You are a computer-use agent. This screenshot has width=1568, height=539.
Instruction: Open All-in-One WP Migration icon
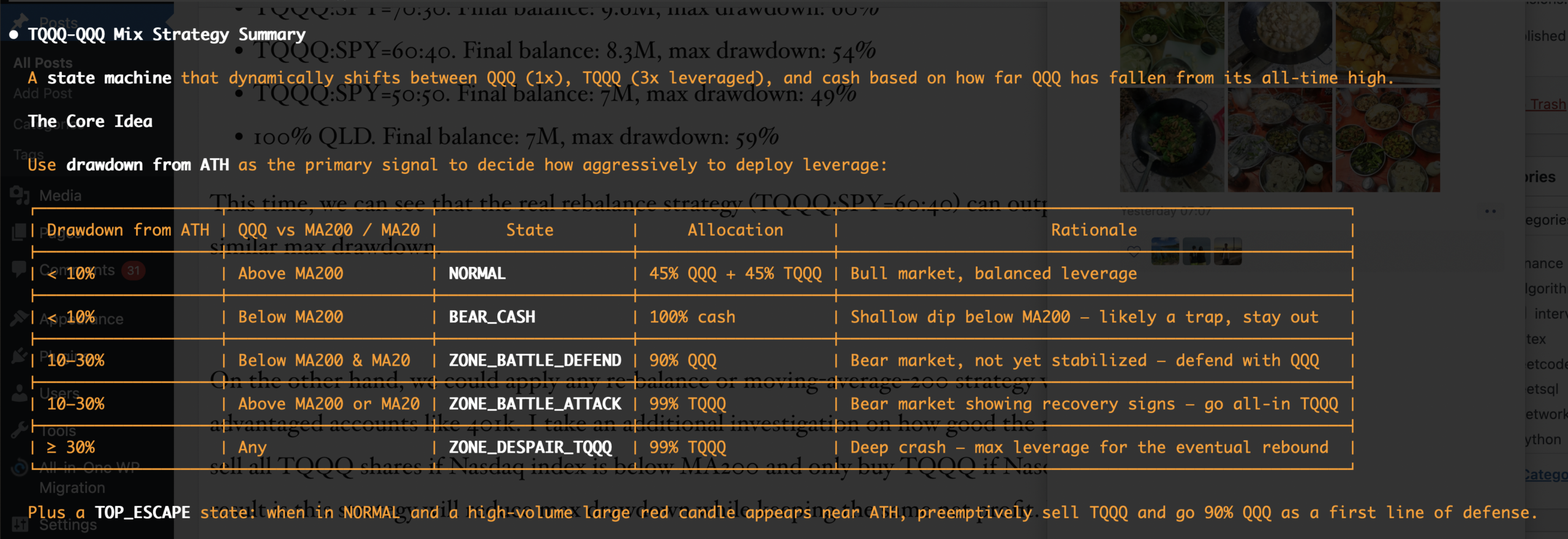(x=20, y=469)
